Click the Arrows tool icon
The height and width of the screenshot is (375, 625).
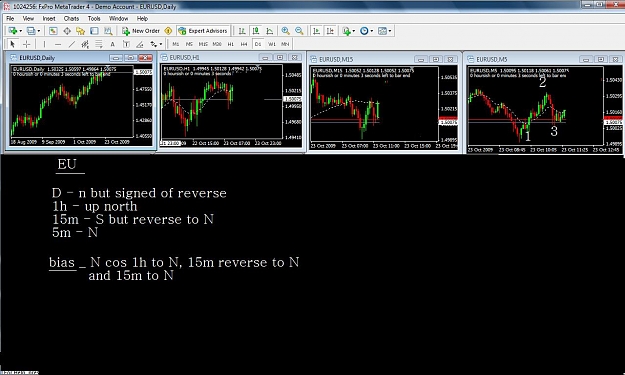(x=153, y=44)
